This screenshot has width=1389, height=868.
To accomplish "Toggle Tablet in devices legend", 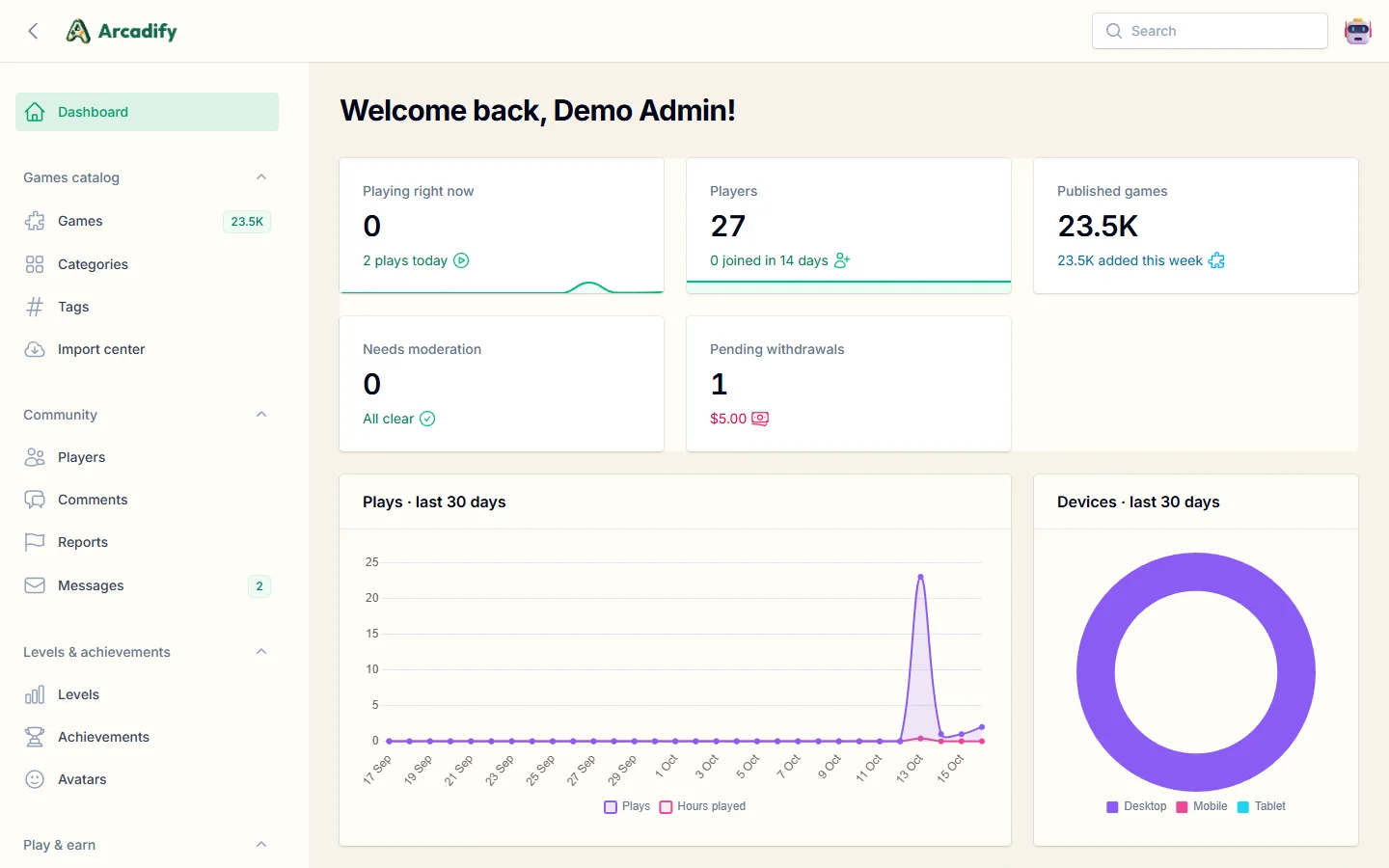I will [x=1262, y=806].
